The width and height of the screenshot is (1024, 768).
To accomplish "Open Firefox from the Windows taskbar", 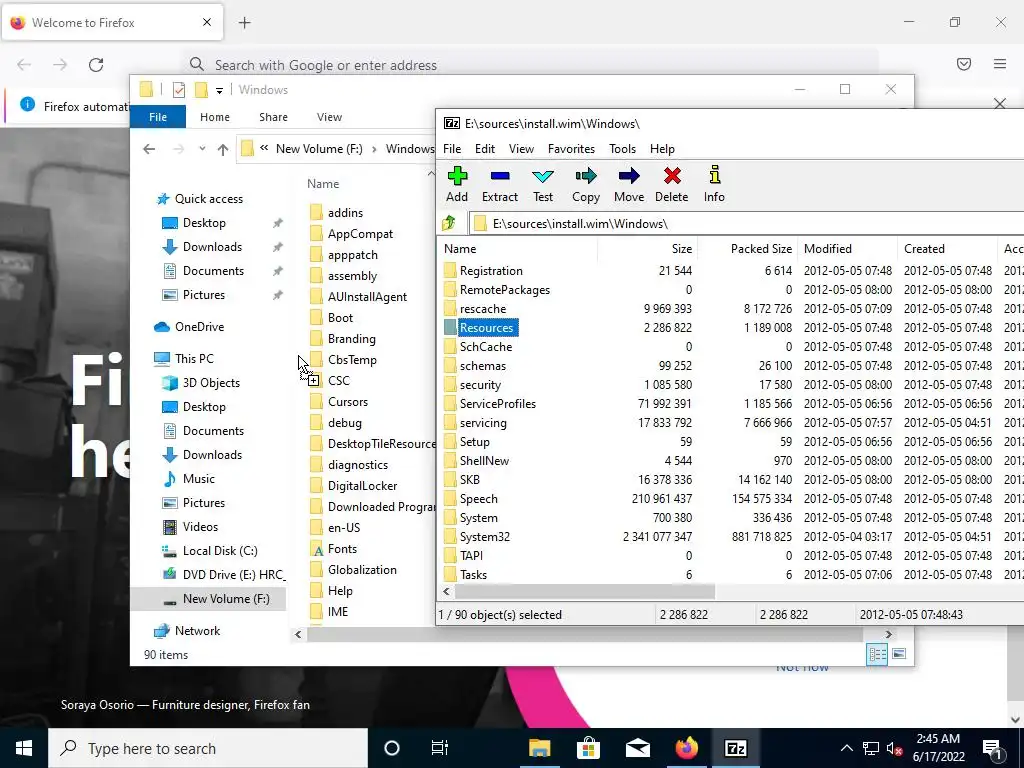I will (686, 748).
